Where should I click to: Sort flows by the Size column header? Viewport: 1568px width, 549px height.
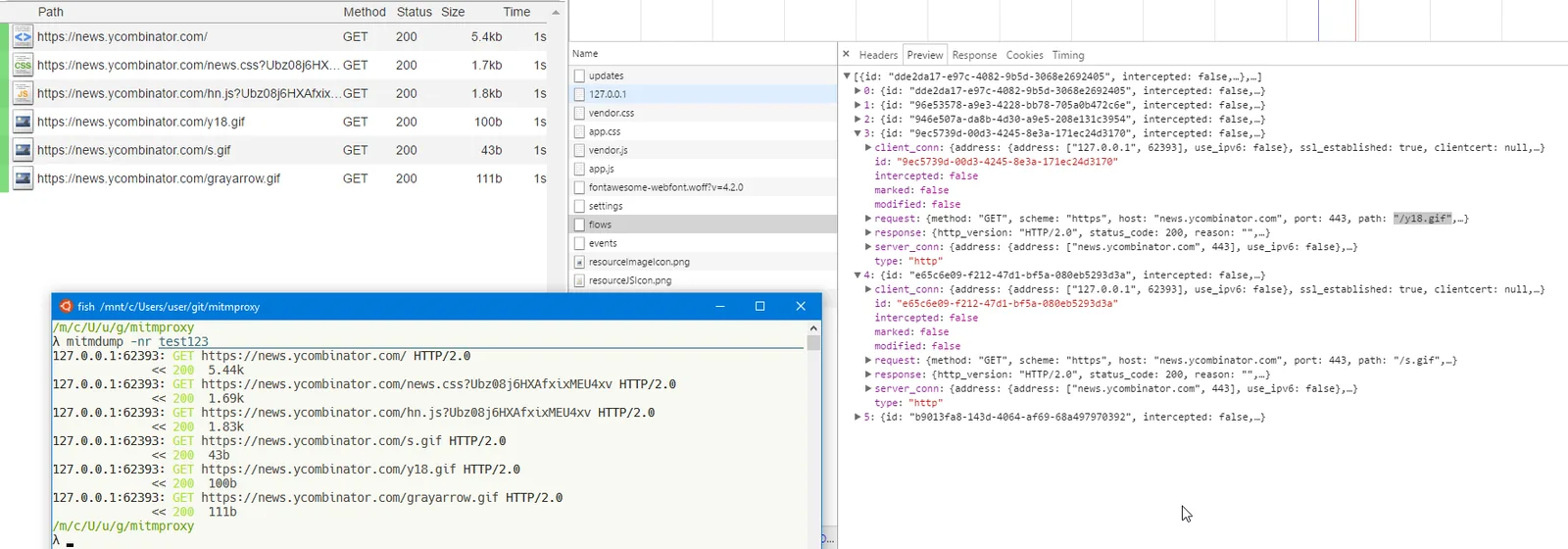[x=453, y=12]
